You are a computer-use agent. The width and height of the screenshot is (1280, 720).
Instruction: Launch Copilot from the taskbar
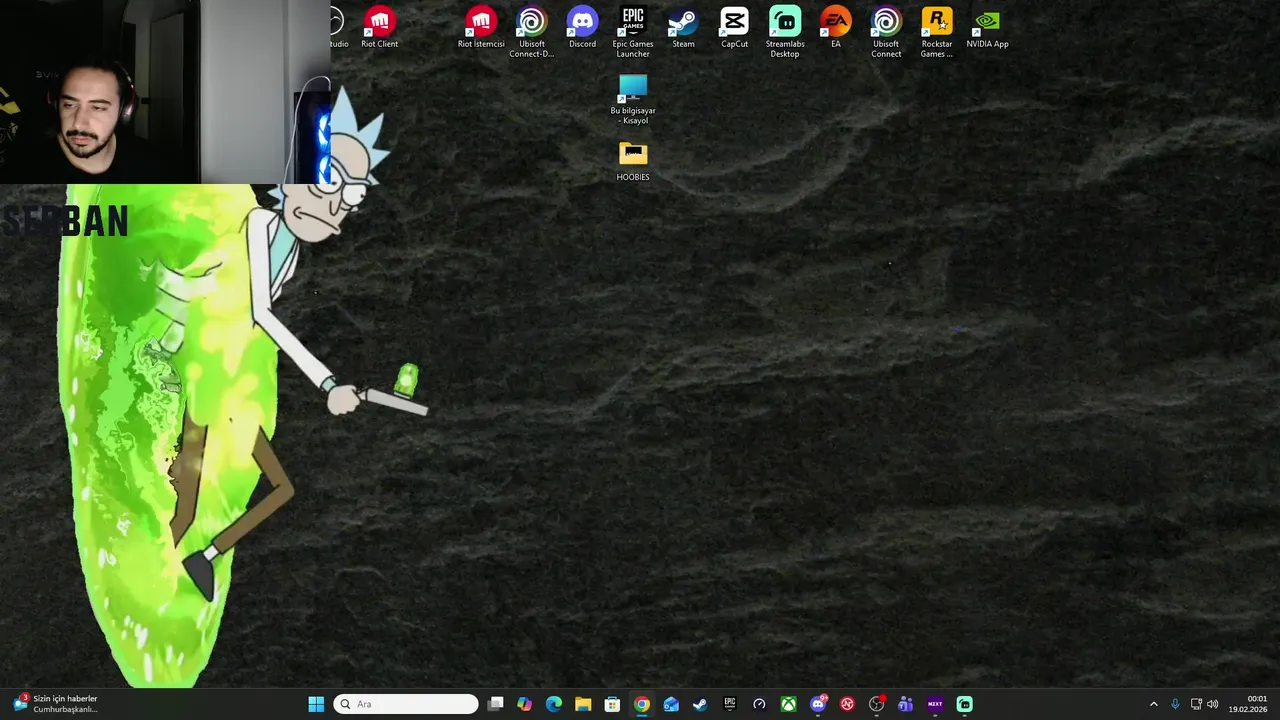click(524, 704)
